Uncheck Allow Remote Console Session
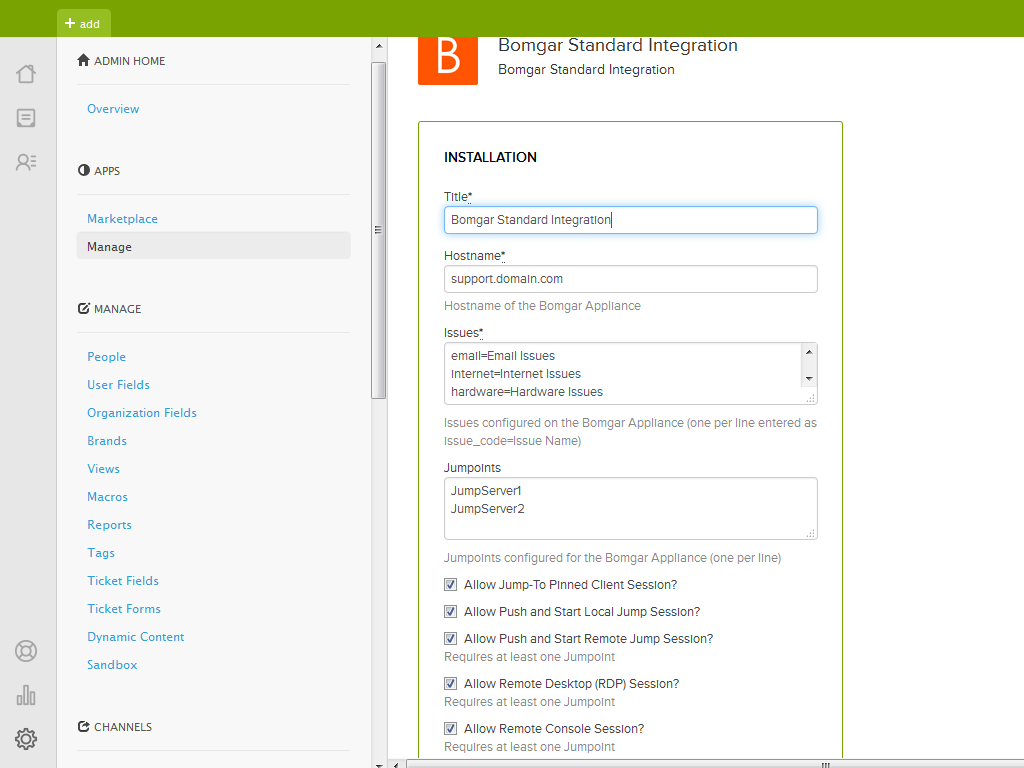Viewport: 1024px width, 768px height. click(x=451, y=729)
